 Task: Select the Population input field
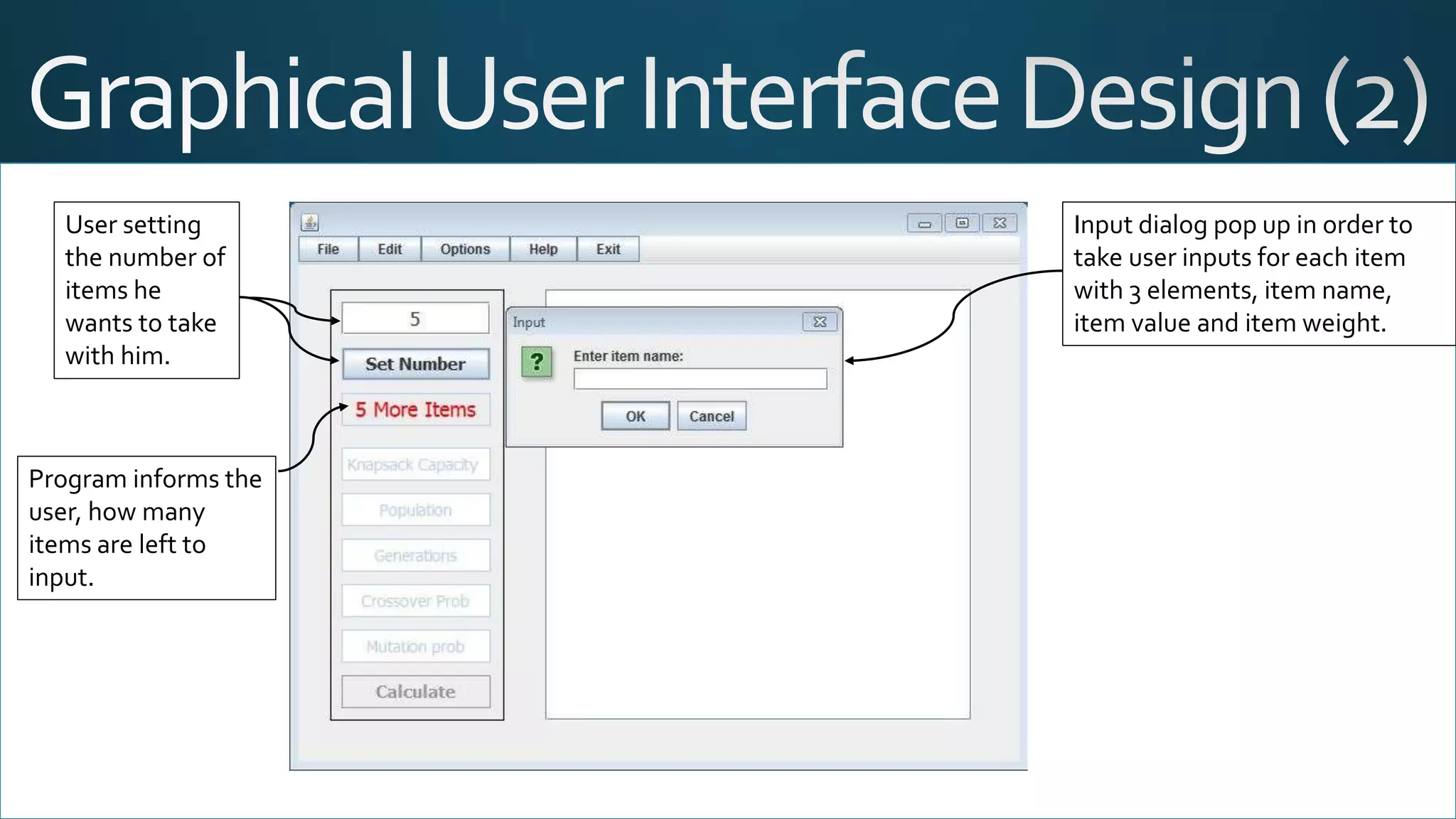coord(415,510)
